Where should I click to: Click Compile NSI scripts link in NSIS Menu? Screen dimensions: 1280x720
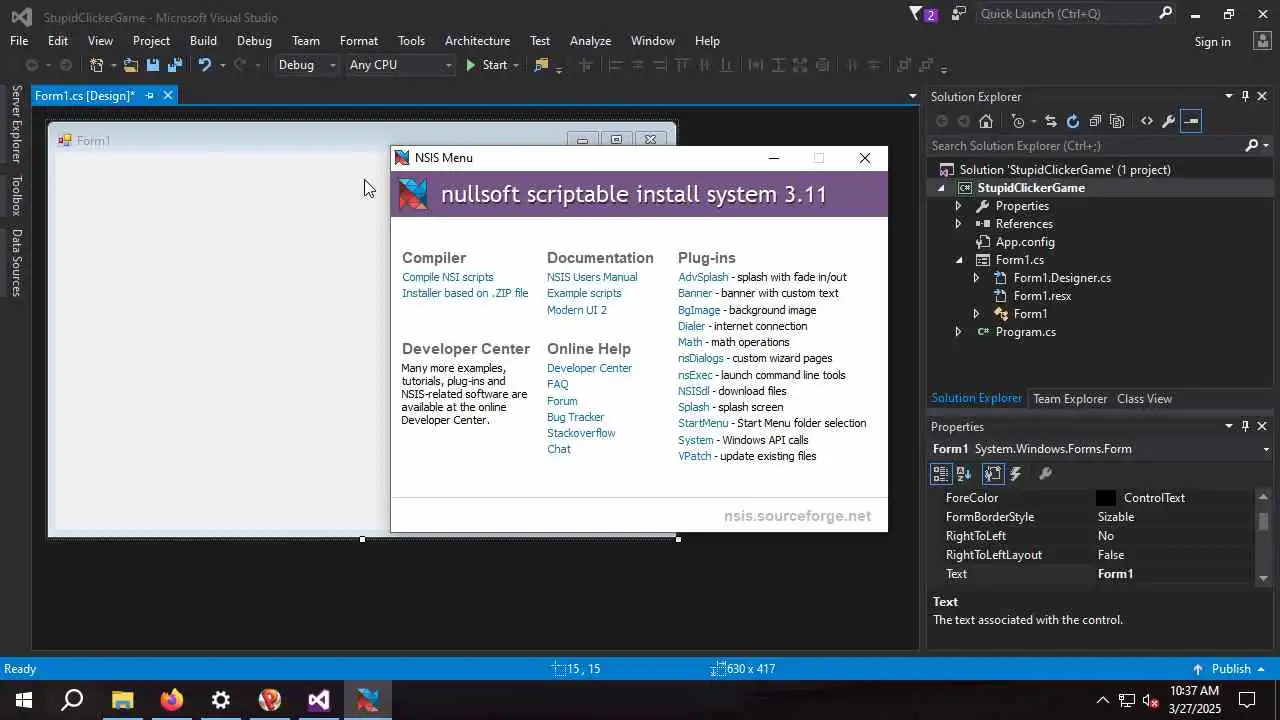point(448,277)
